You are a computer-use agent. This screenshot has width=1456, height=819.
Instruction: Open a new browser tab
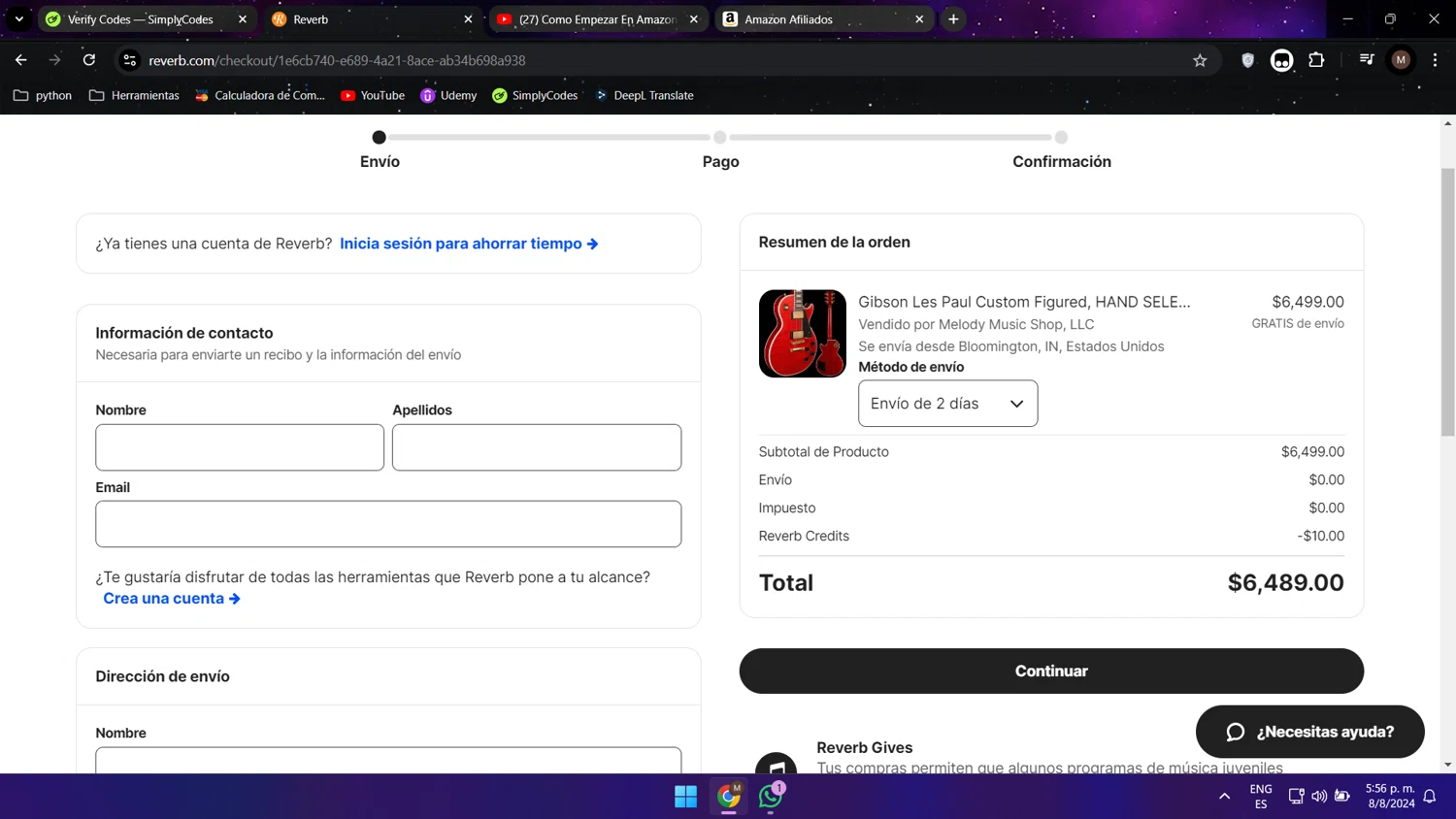pos(953,19)
